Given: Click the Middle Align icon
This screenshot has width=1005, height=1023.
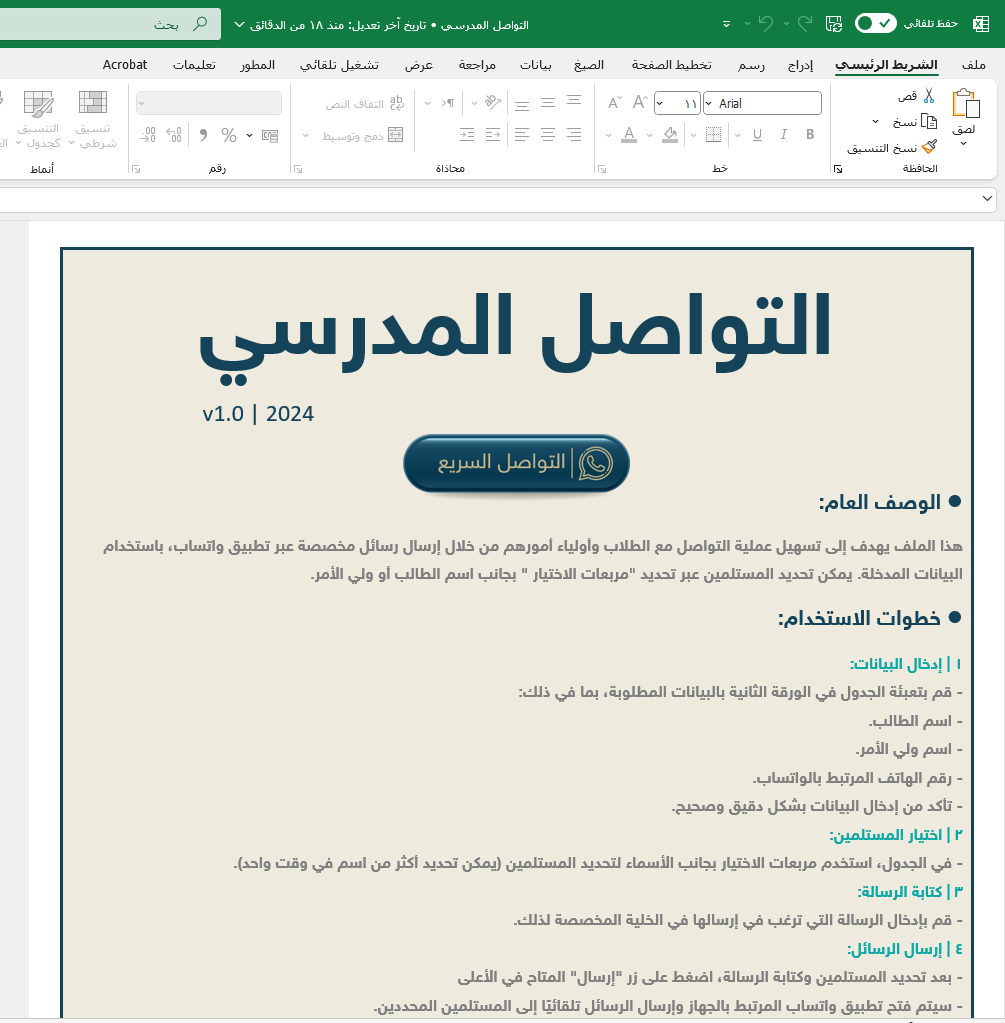Looking at the screenshot, I should pyautogui.click(x=548, y=102).
